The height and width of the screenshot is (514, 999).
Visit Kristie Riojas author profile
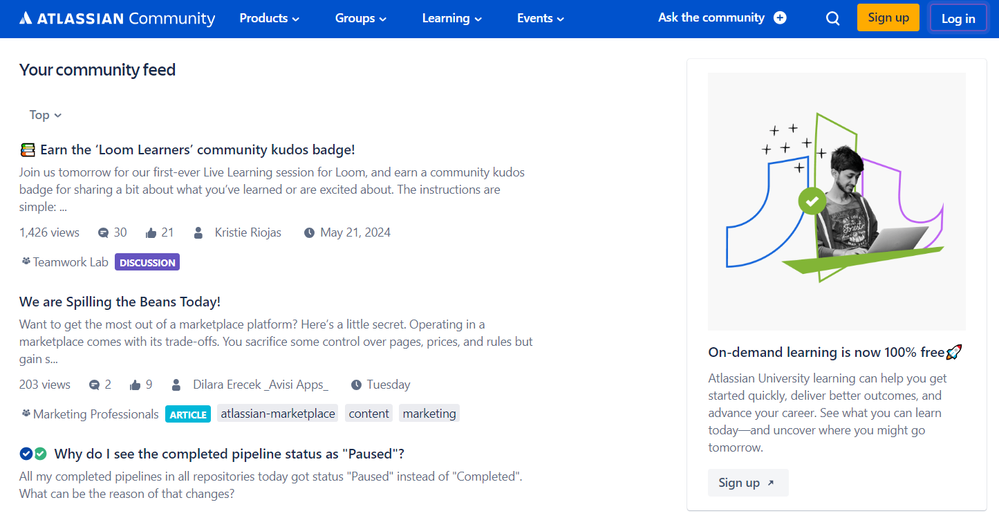[x=248, y=232]
